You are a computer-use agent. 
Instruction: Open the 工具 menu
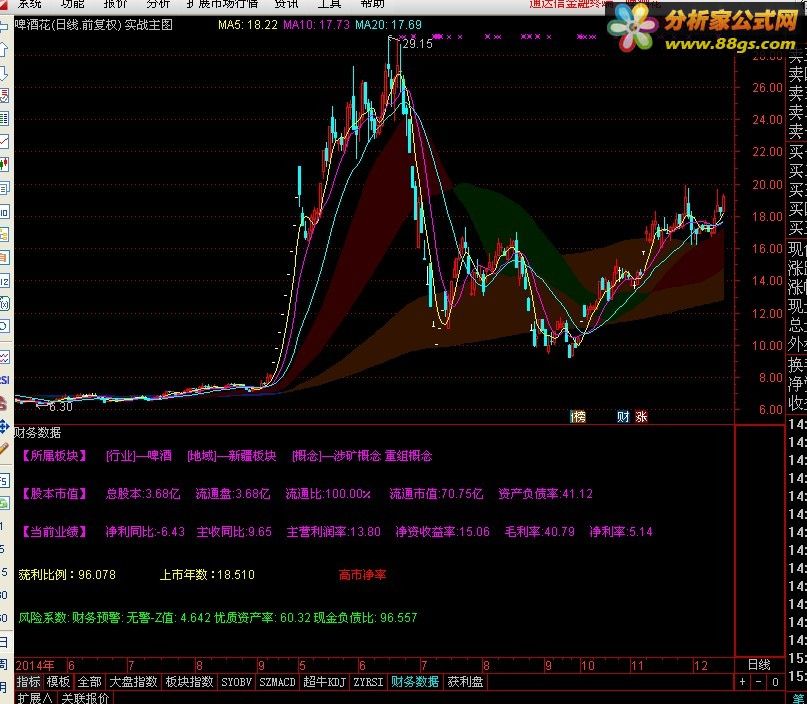point(329,4)
